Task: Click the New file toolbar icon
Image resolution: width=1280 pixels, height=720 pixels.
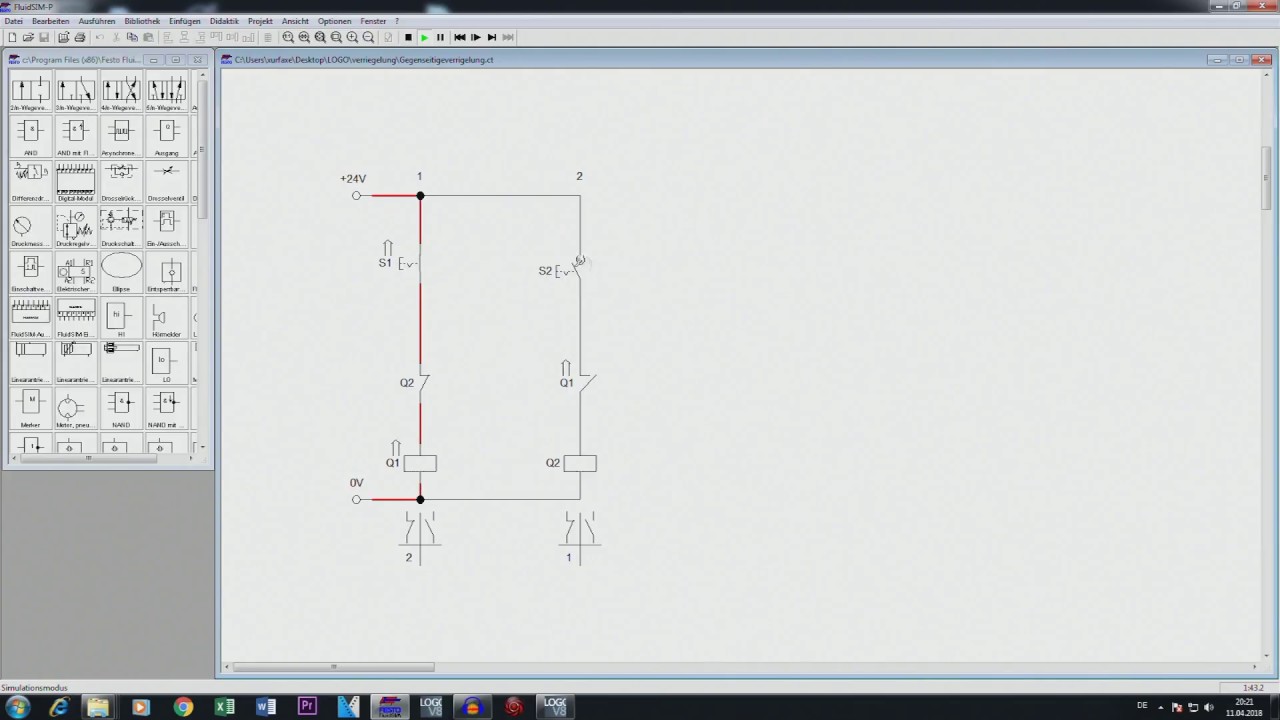Action: [12, 37]
